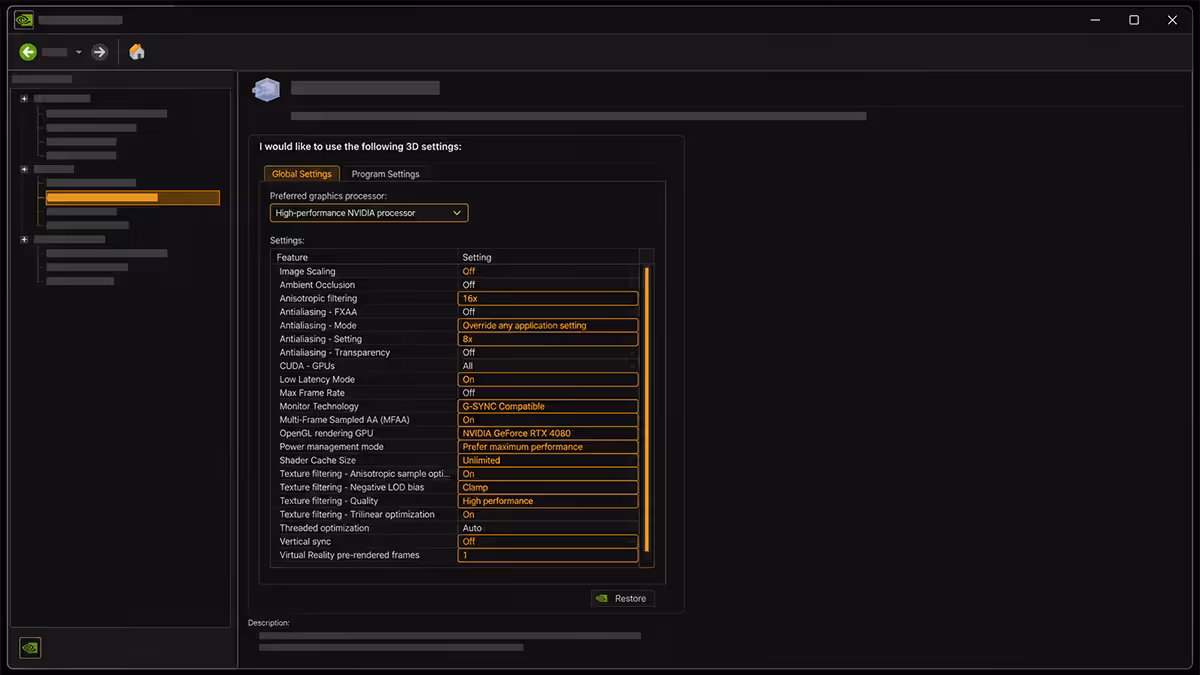Select the Image Scaling feature row
The width and height of the screenshot is (1200, 675).
click(x=456, y=271)
